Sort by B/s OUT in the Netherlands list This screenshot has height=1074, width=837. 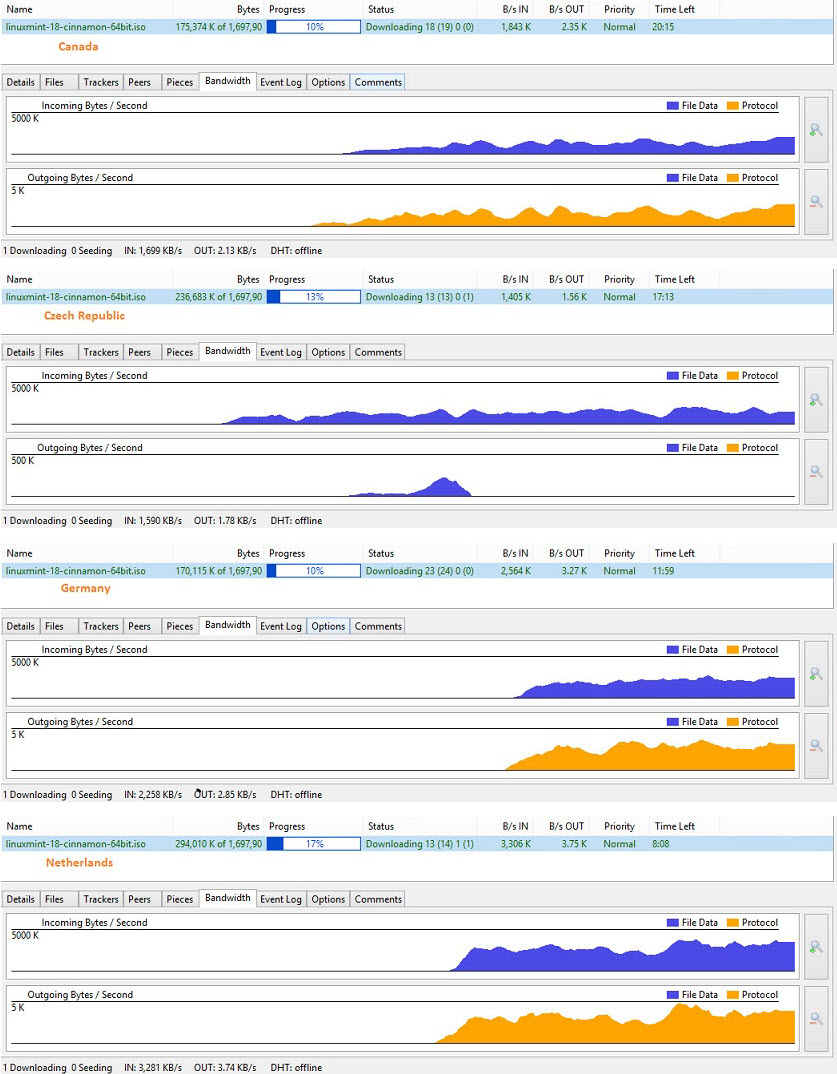point(566,827)
